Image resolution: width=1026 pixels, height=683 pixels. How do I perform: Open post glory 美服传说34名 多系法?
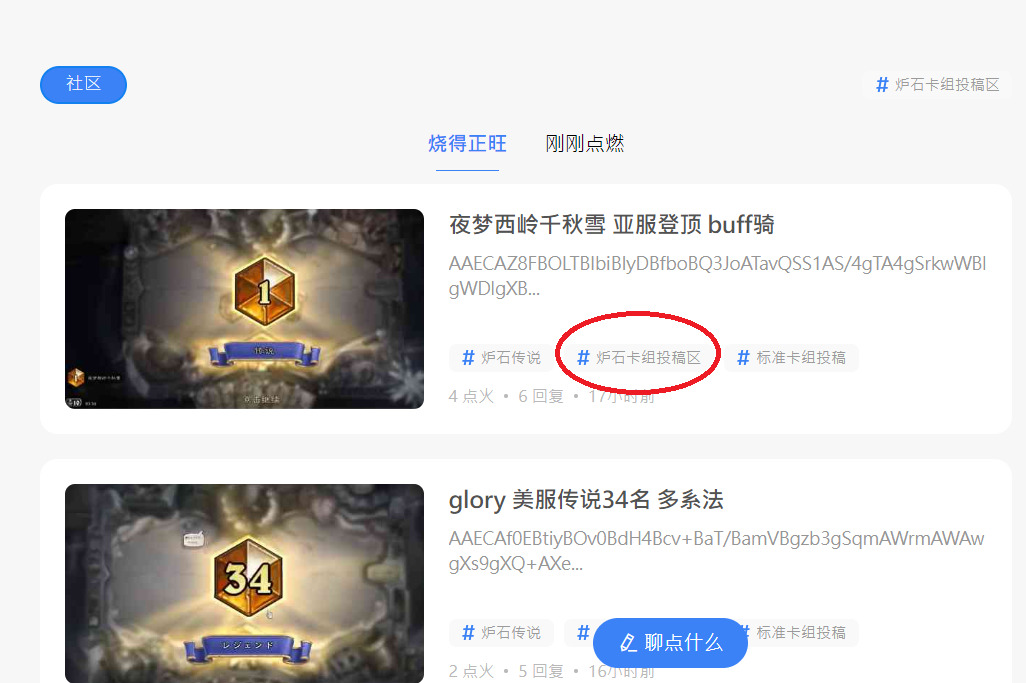pyautogui.click(x=586, y=500)
